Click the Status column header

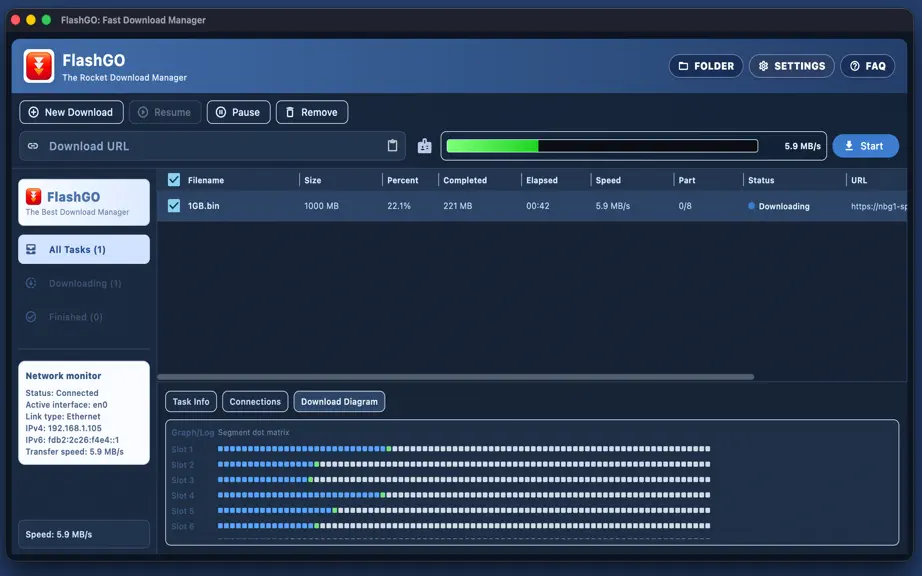761,180
